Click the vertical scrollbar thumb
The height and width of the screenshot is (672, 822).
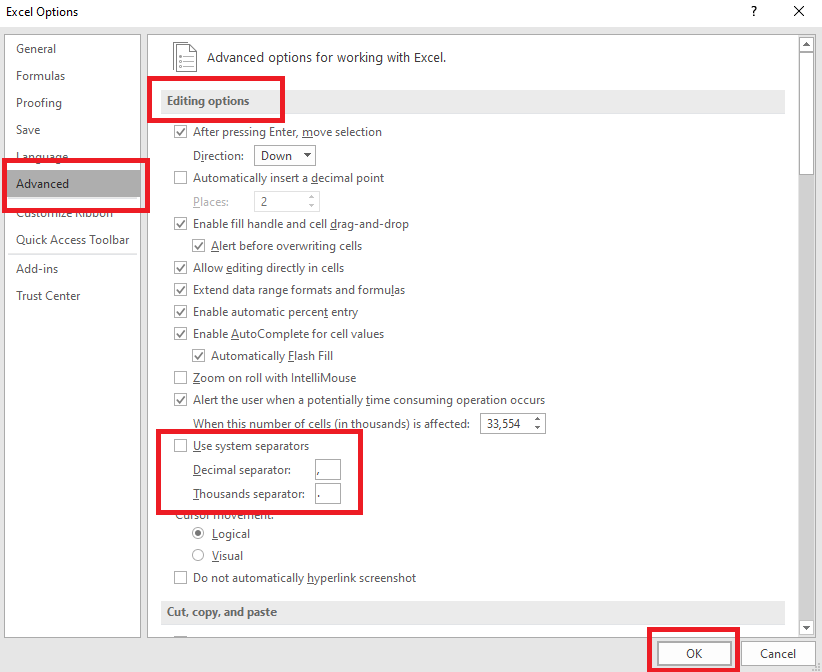coord(806,113)
